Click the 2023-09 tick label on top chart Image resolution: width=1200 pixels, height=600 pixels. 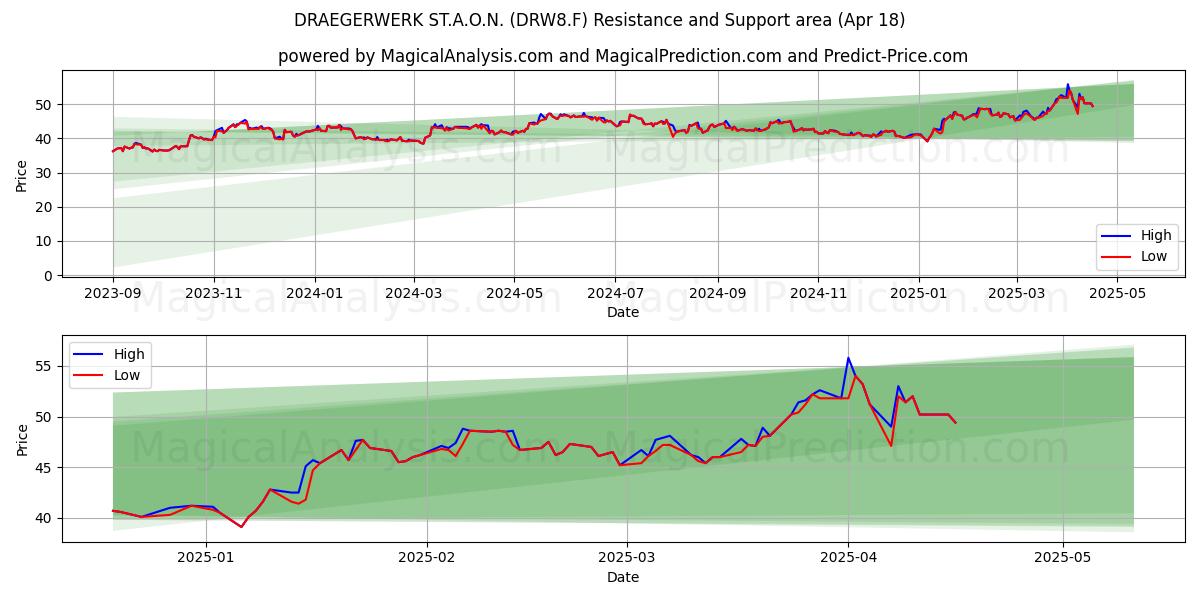pos(113,294)
